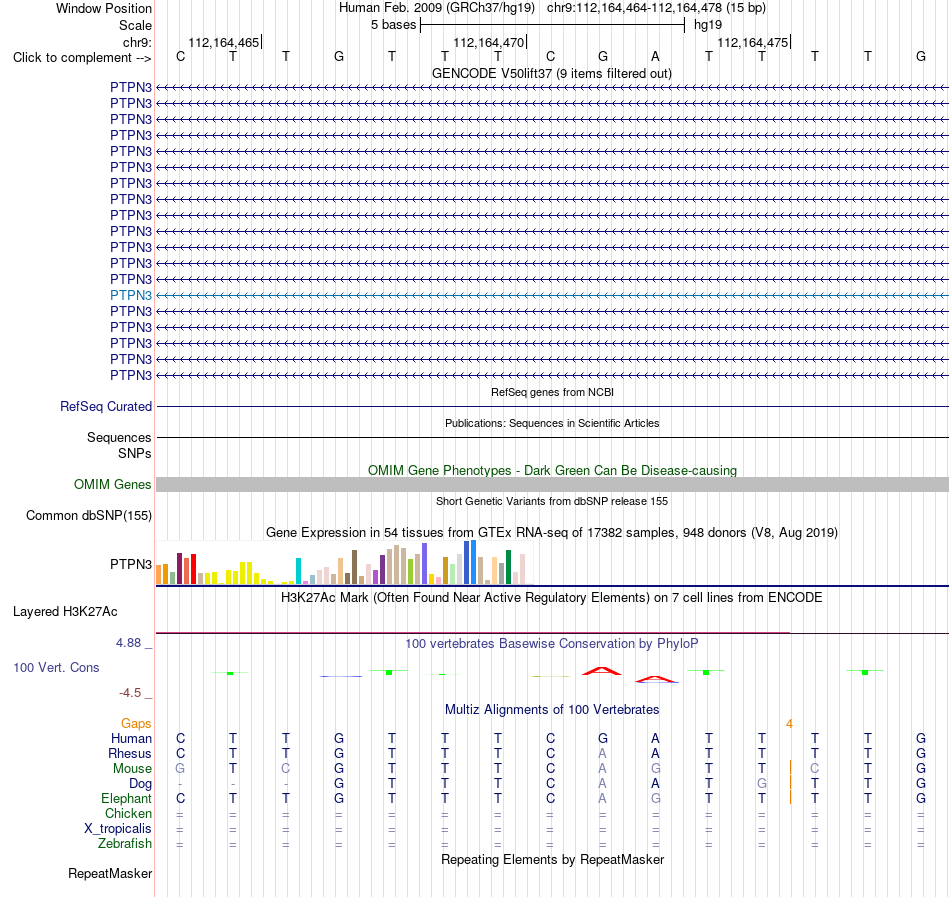This screenshot has height=897, width=950.
Task: Click the PTPN3 label beside GTEx bar chart
Action: (x=131, y=564)
